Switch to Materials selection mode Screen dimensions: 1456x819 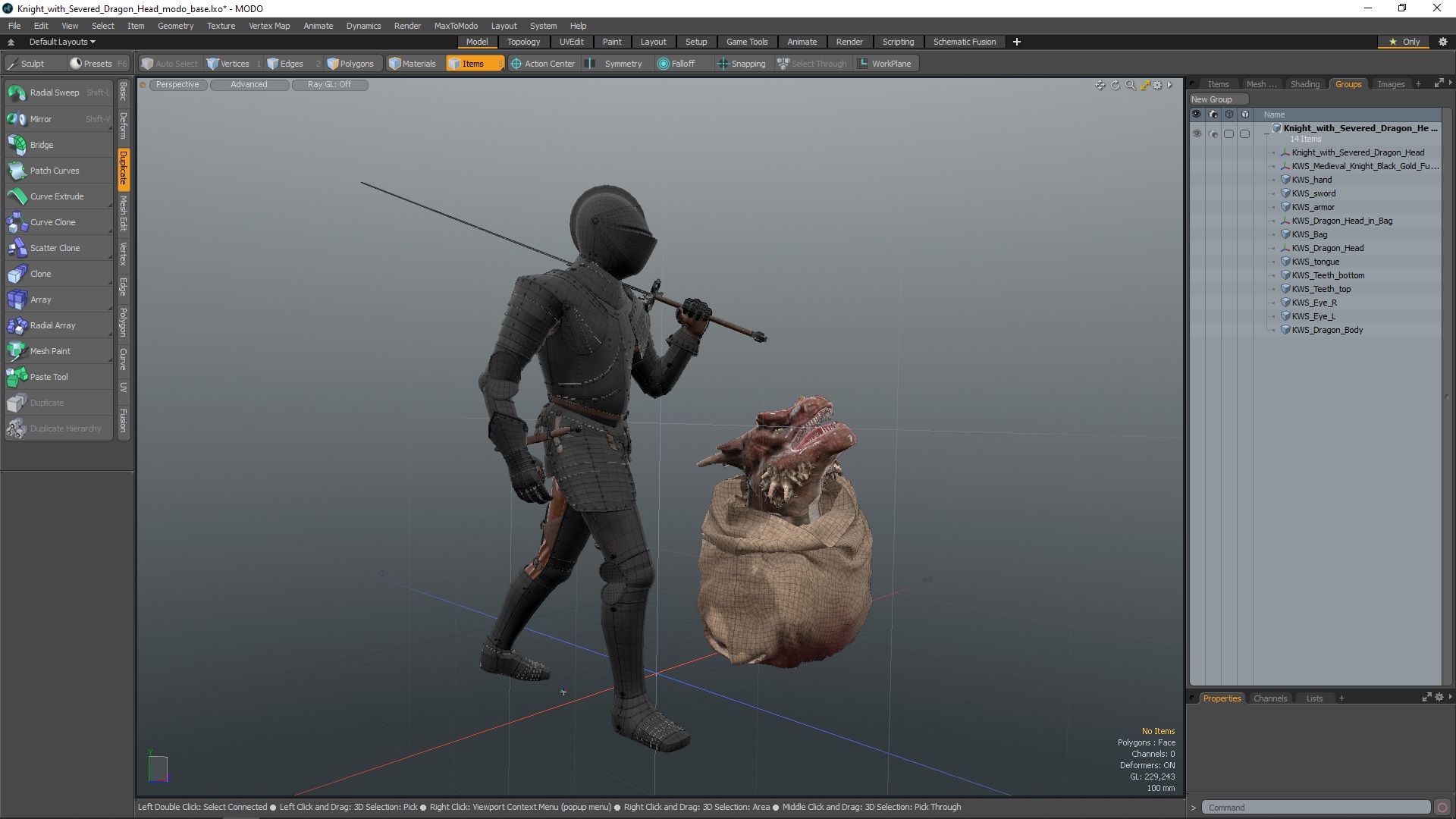click(413, 64)
